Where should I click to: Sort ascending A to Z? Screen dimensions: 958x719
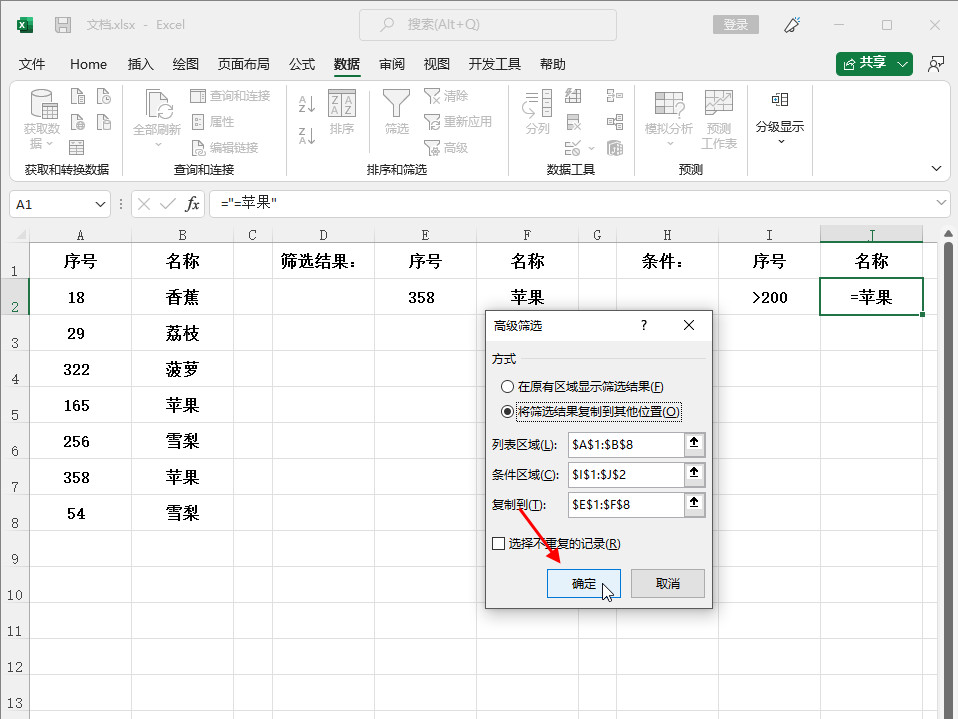(307, 104)
